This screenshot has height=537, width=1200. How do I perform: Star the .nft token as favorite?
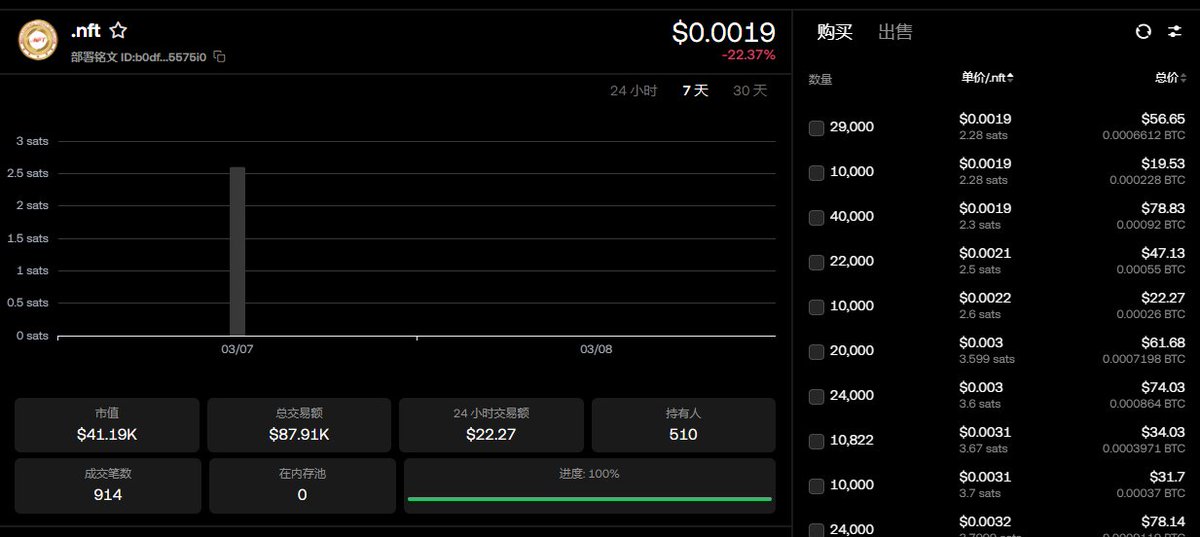point(118,31)
